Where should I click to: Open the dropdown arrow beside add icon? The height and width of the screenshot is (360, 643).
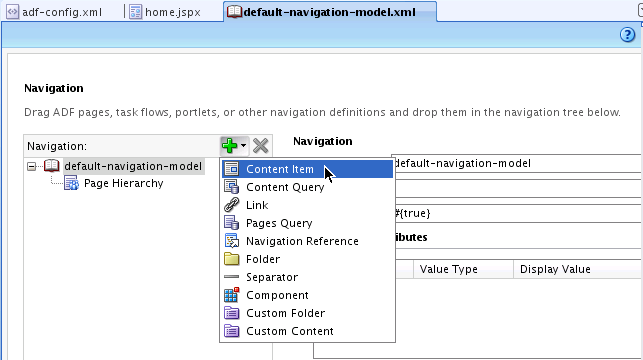point(243,146)
